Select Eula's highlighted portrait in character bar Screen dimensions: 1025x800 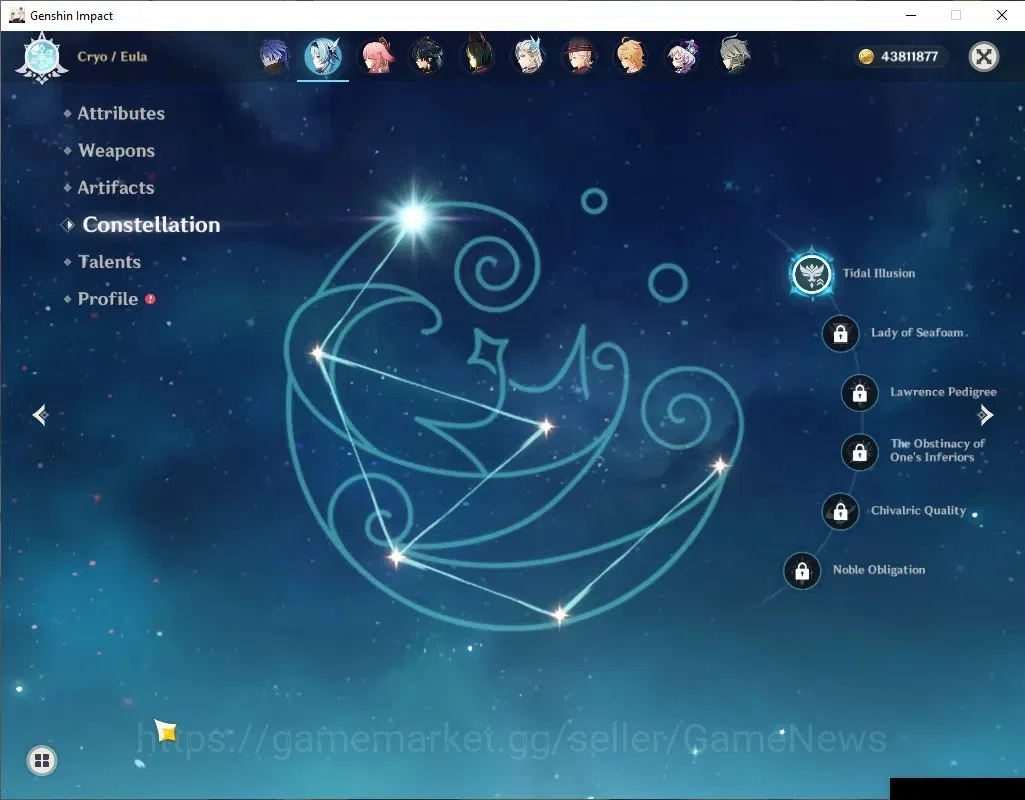pyautogui.click(x=323, y=56)
